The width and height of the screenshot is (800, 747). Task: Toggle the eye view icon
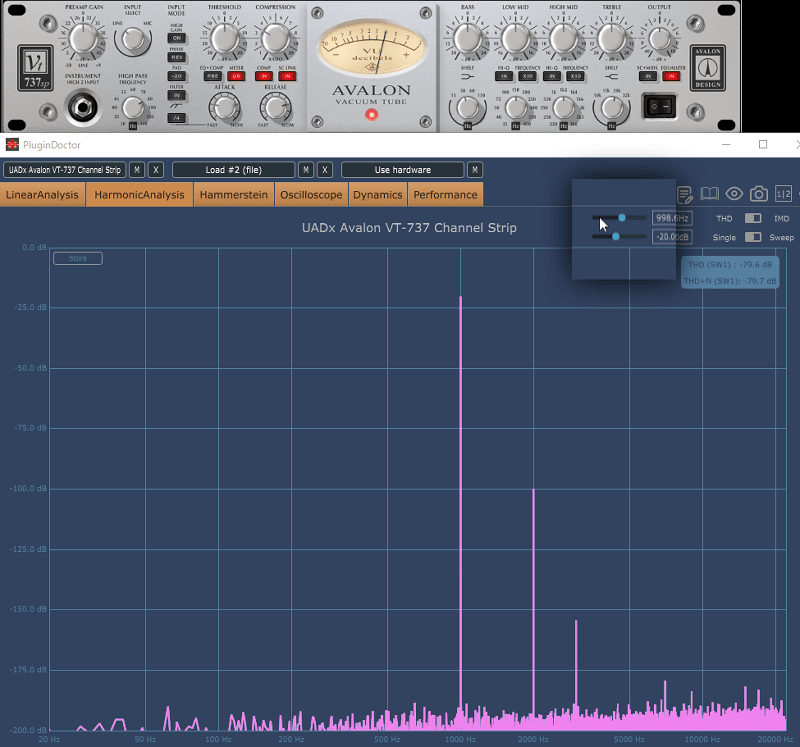point(734,194)
